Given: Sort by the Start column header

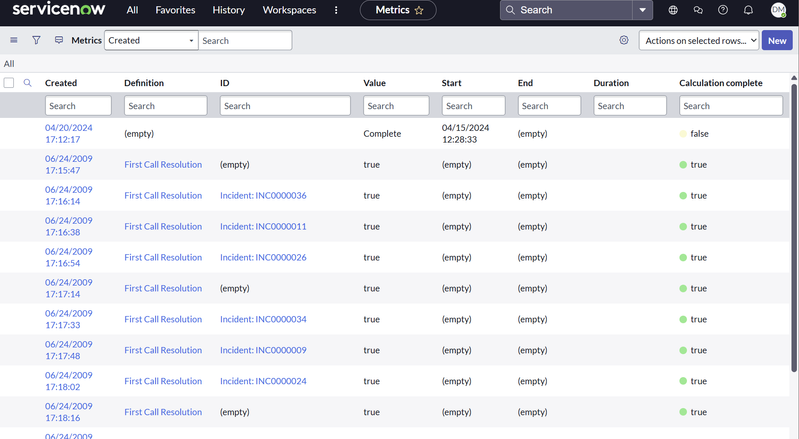Looking at the screenshot, I should 451,83.
